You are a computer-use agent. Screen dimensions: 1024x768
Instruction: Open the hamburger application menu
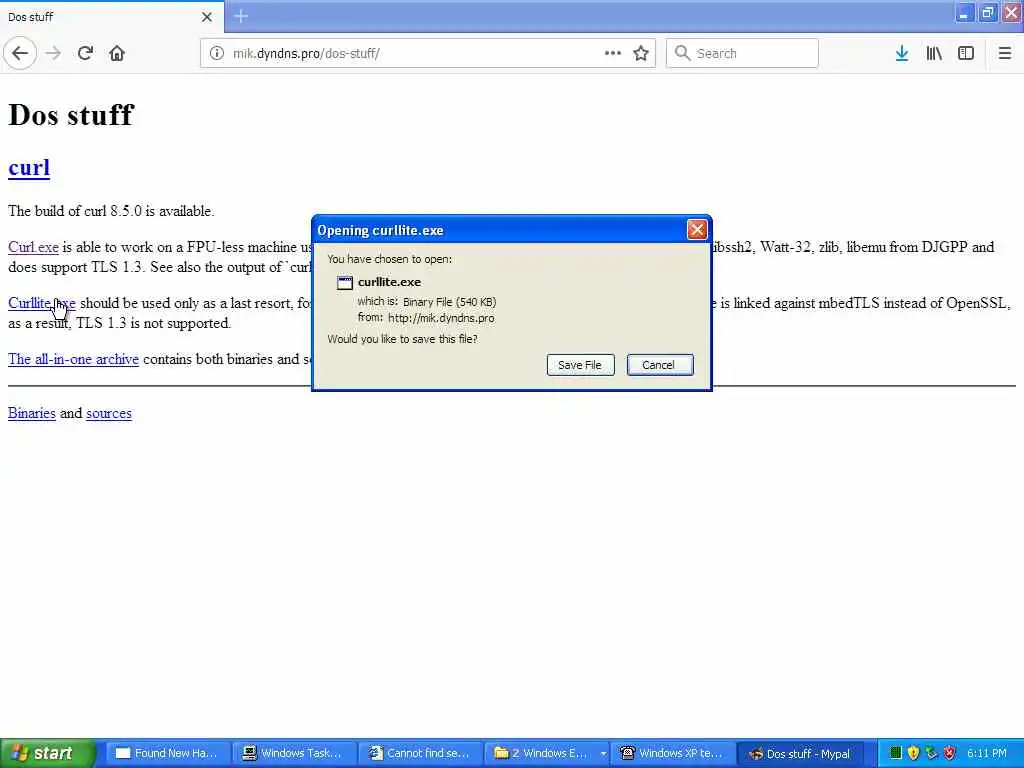(x=1005, y=53)
